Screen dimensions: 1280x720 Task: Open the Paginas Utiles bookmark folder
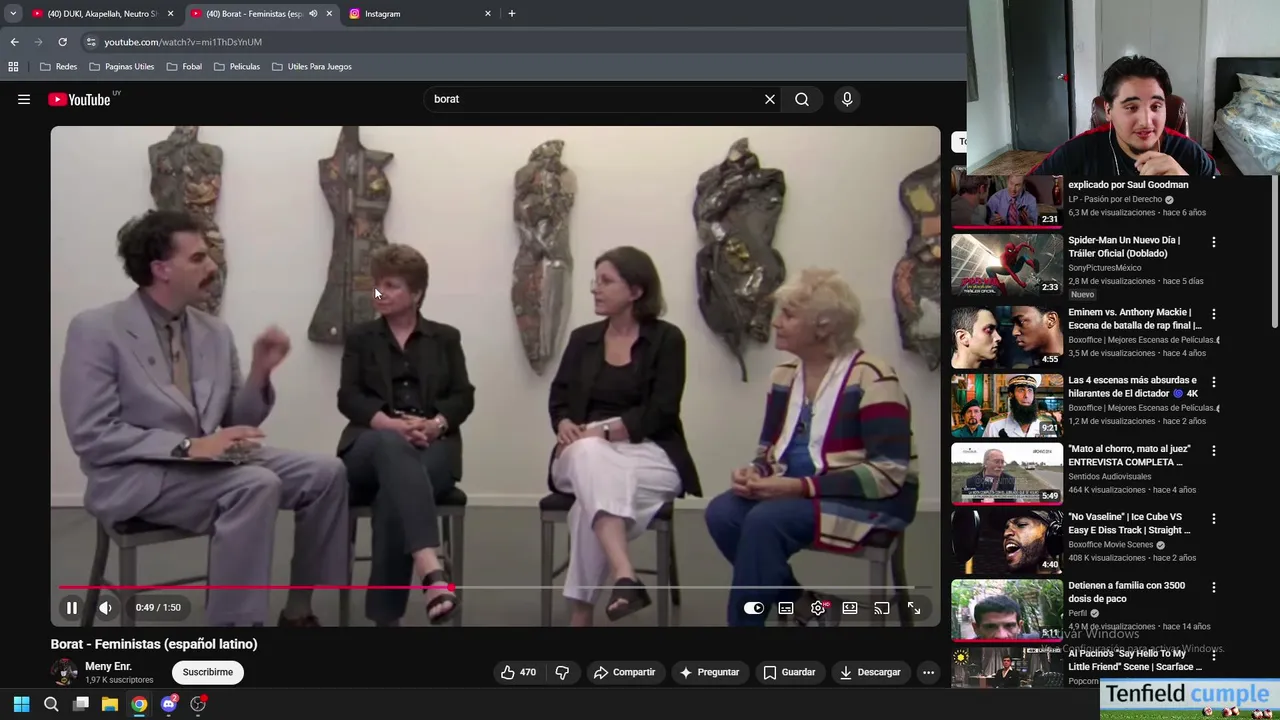[x=121, y=67]
